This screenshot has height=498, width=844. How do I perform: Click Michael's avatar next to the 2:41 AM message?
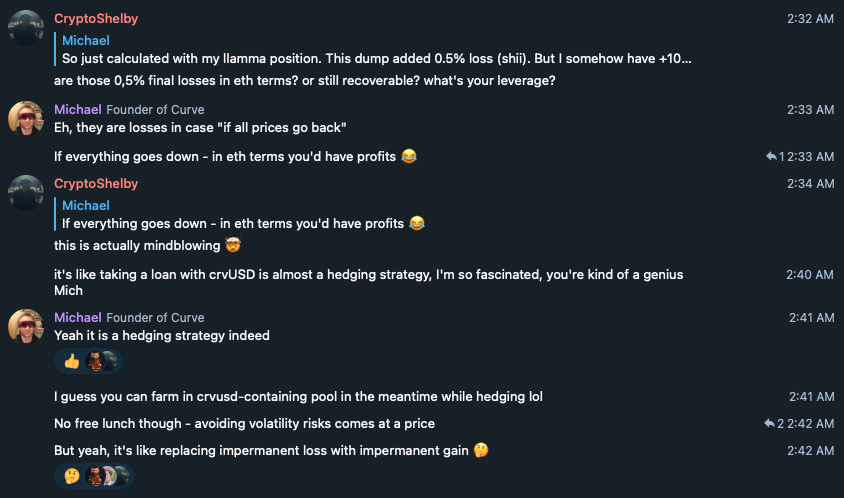point(26,327)
